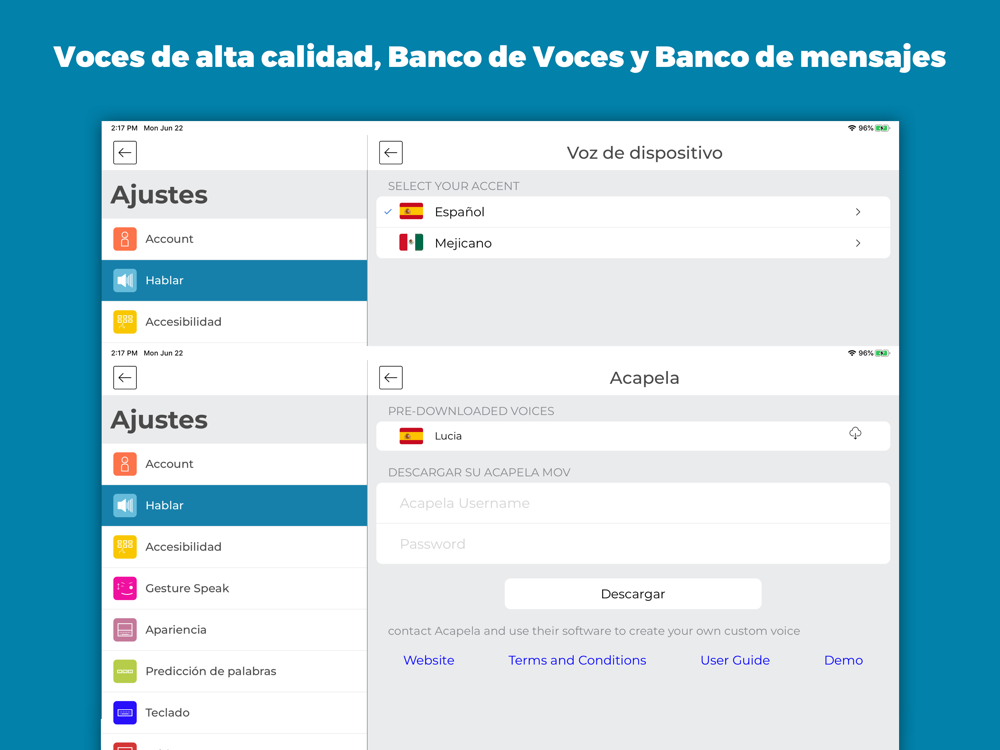Open Accesibilidad in lower Ajustes menu

pyautogui.click(x=234, y=547)
